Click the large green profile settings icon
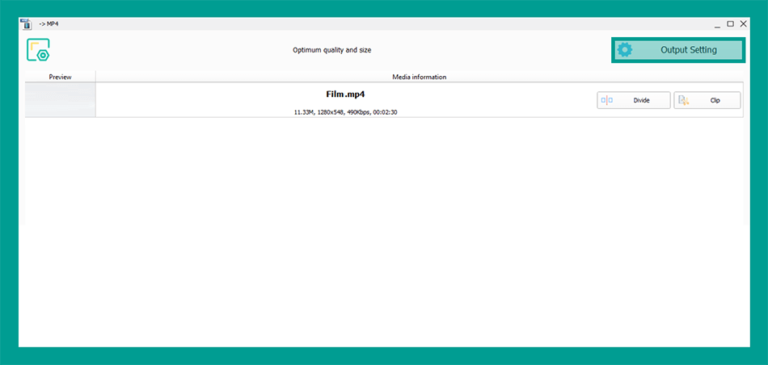The image size is (768, 365). point(38,50)
